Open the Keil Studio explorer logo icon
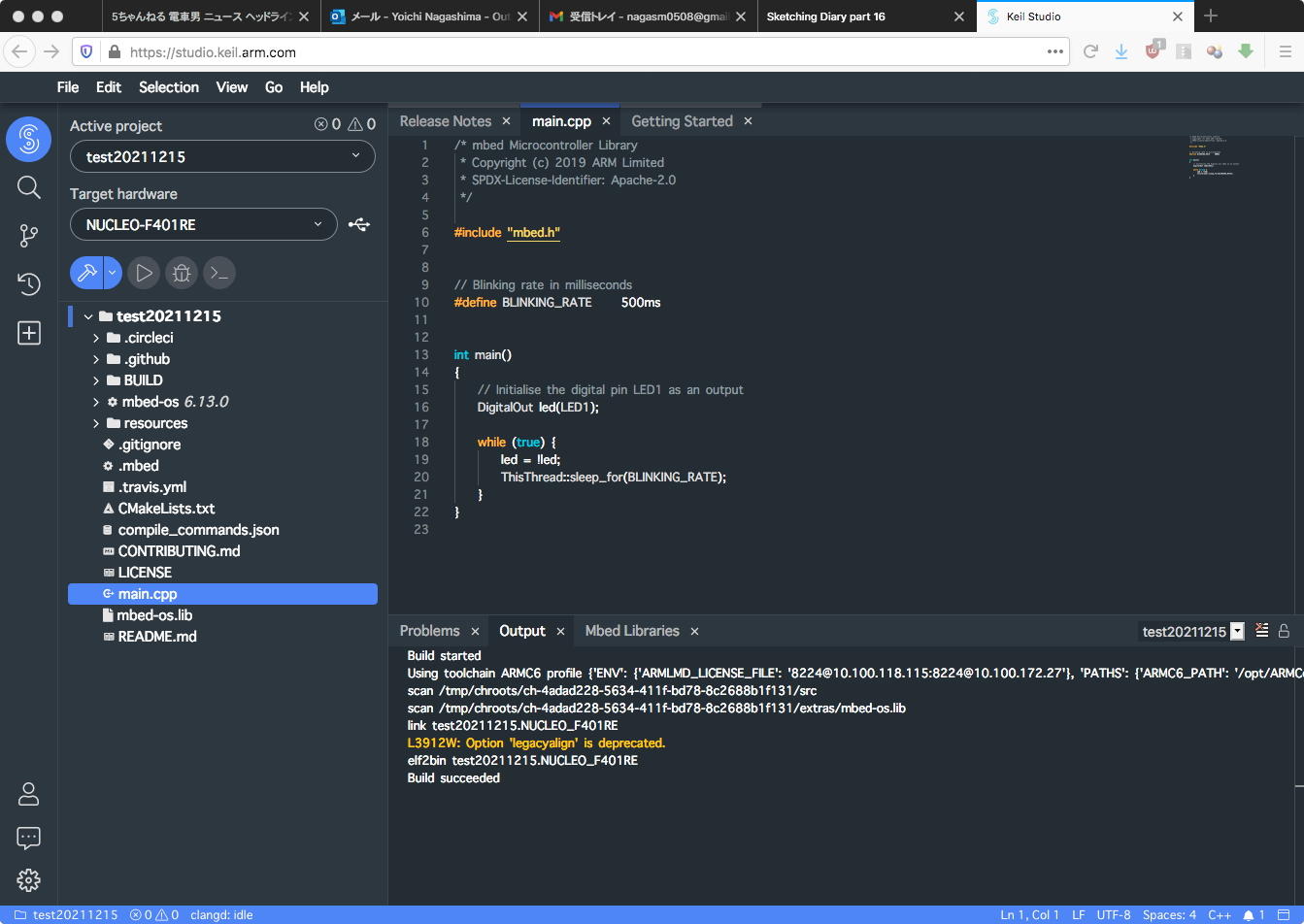The height and width of the screenshot is (924, 1304). click(x=29, y=140)
